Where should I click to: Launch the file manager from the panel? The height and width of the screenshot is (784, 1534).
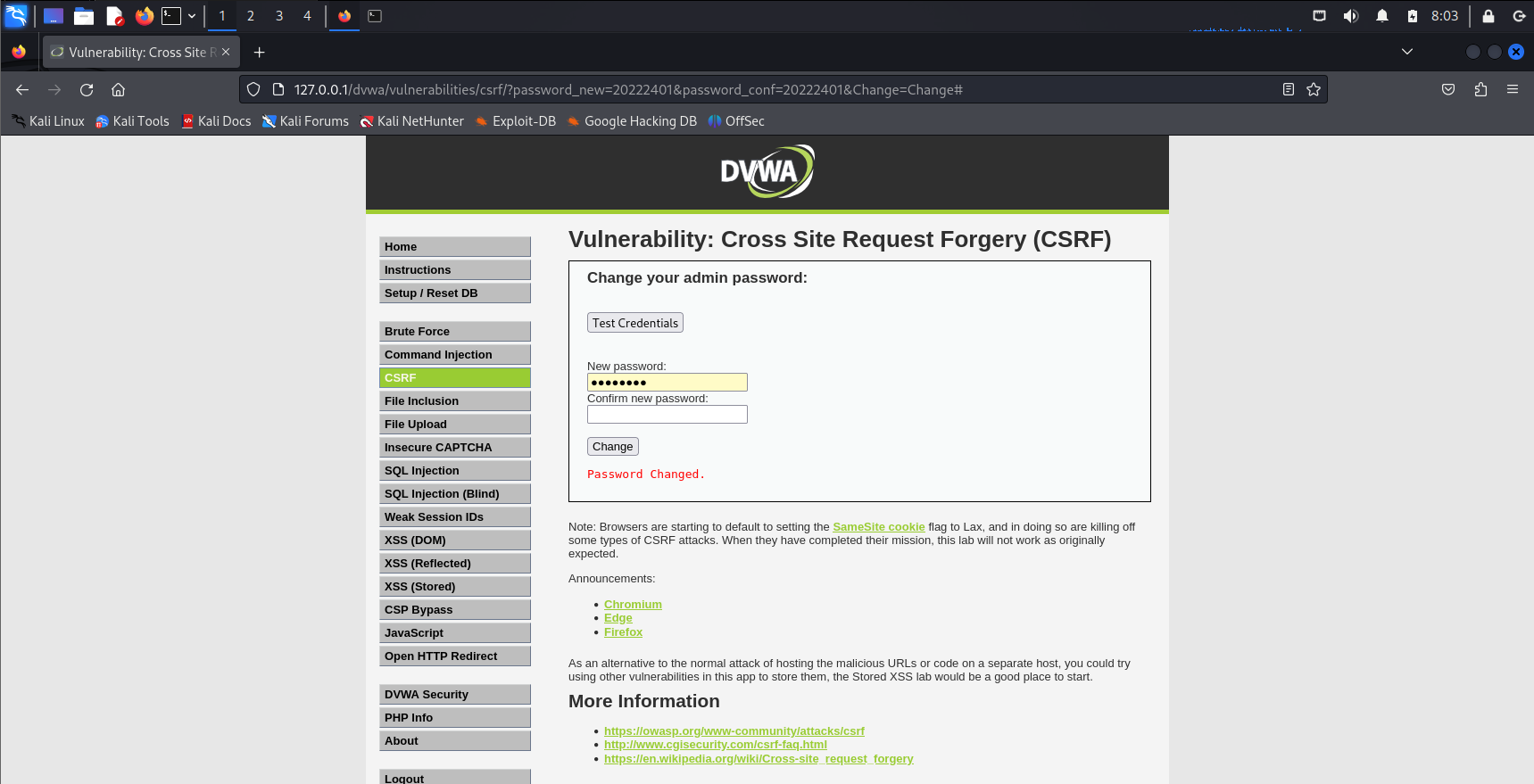click(x=84, y=16)
